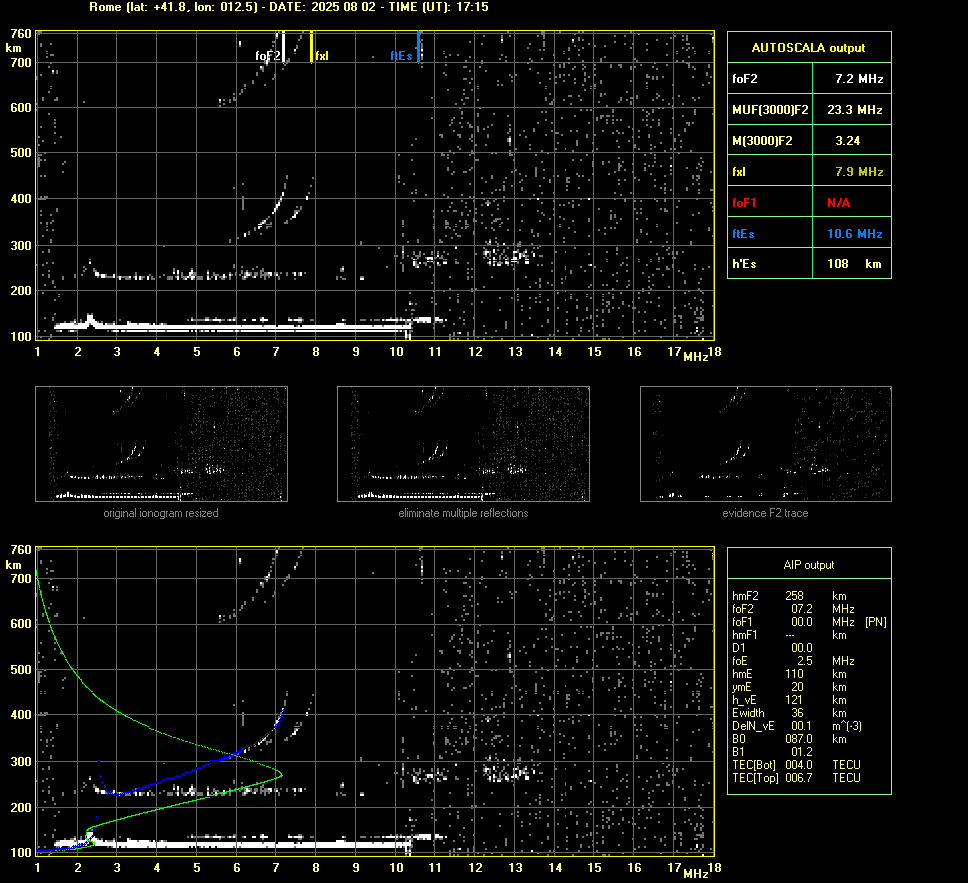Click the hmF1 row with dashes
This screenshot has height=883, width=968.
[790, 635]
